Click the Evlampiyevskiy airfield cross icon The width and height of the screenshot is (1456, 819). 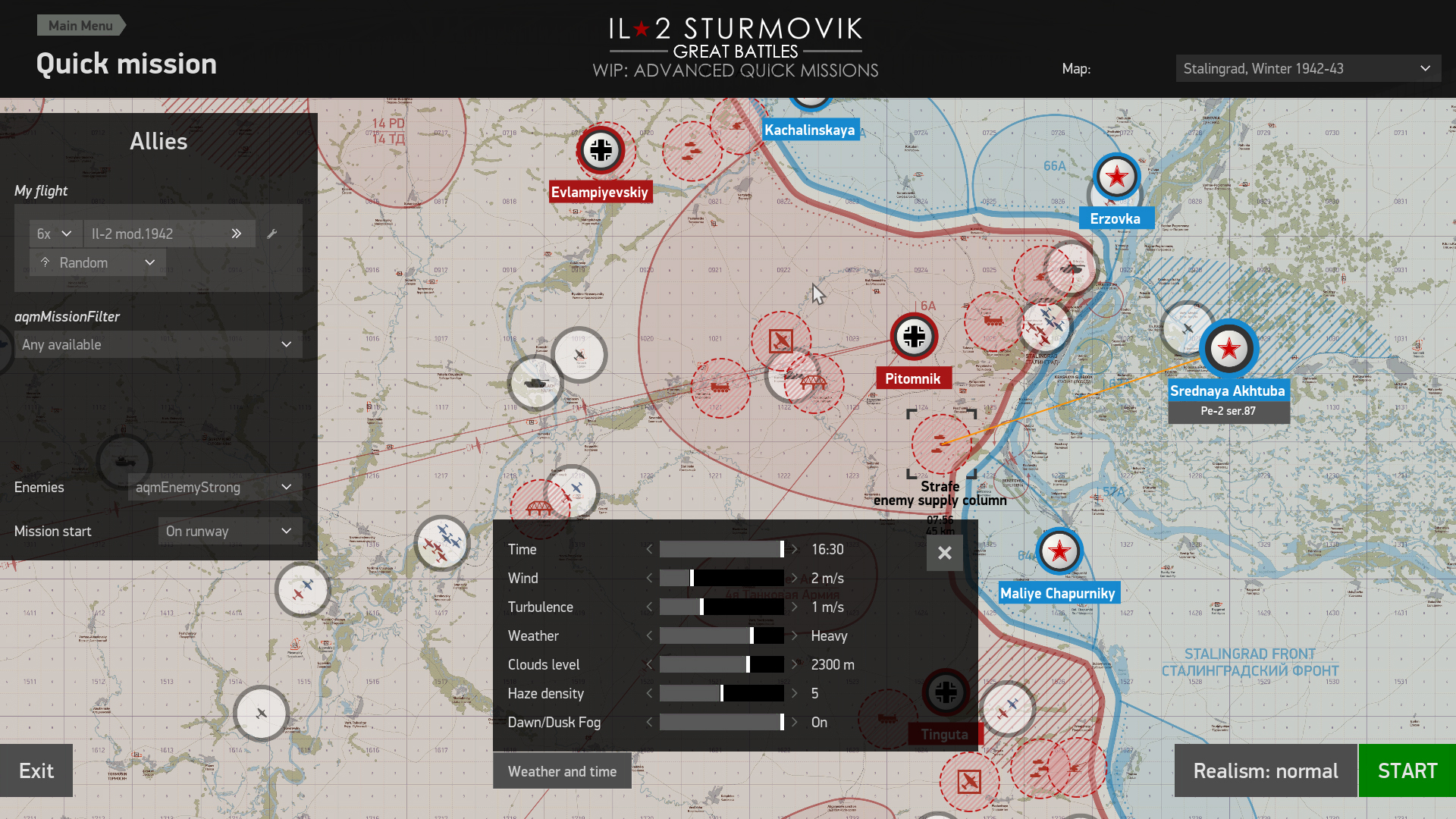coord(601,150)
